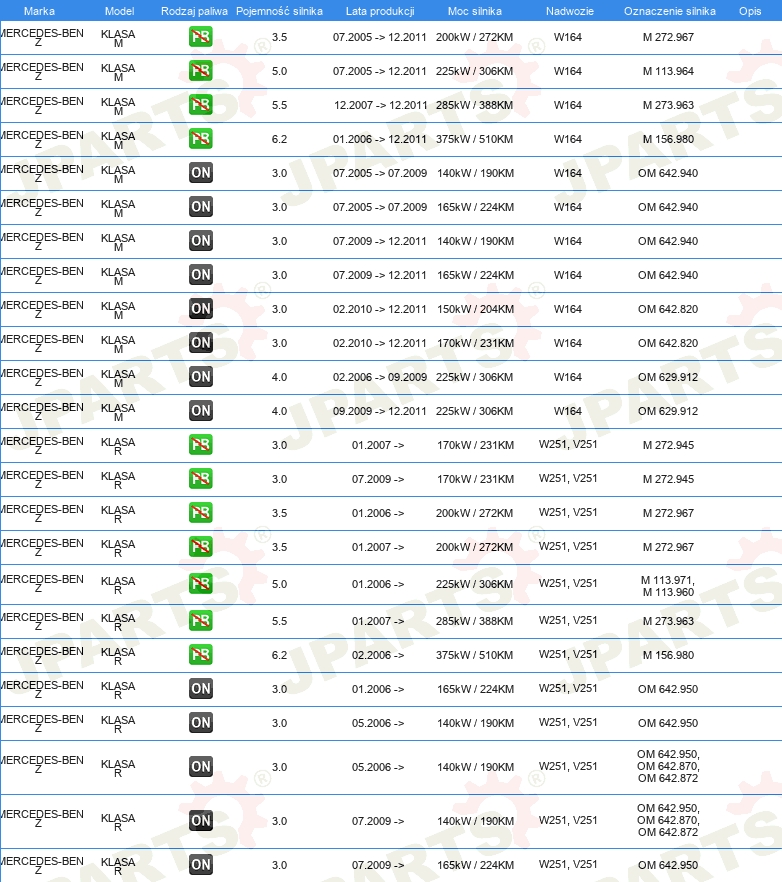Image resolution: width=782 pixels, height=882 pixels.
Task: Click petrol icon in W164 375kW / 510KM row
Action: 201,138
